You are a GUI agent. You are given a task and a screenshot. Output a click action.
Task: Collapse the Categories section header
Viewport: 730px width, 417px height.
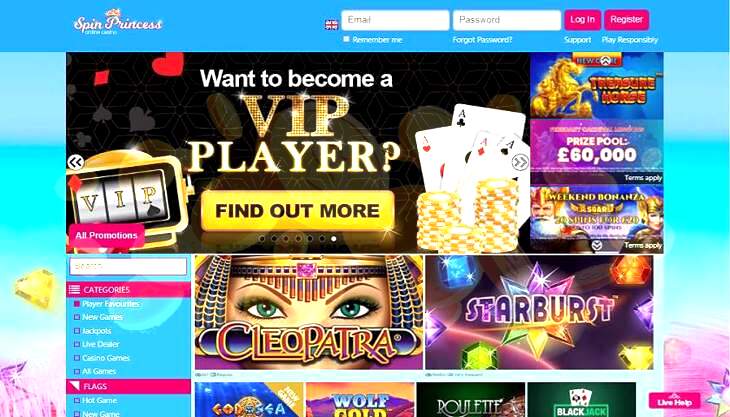coord(128,289)
